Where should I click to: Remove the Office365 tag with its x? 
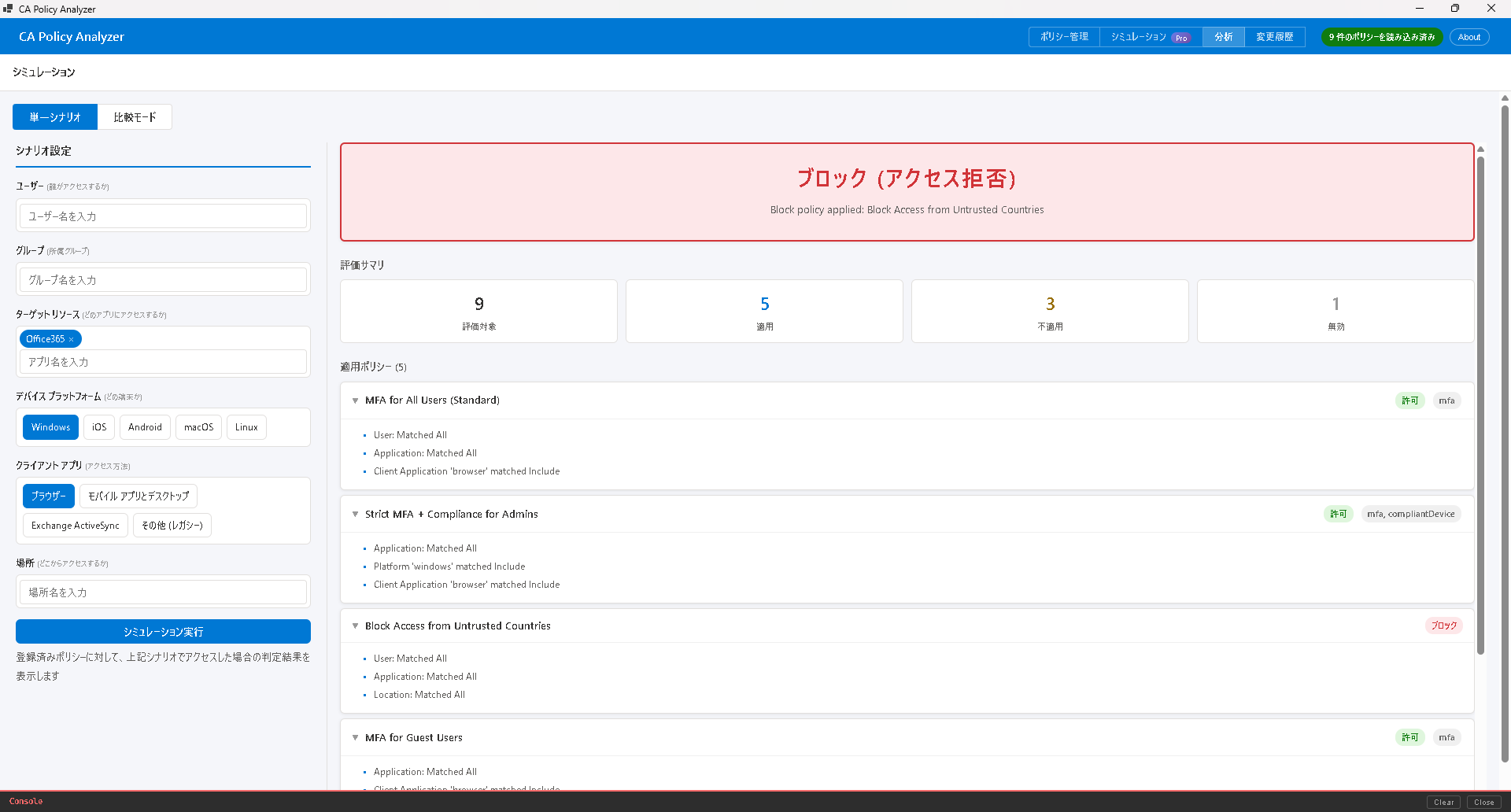click(72, 339)
